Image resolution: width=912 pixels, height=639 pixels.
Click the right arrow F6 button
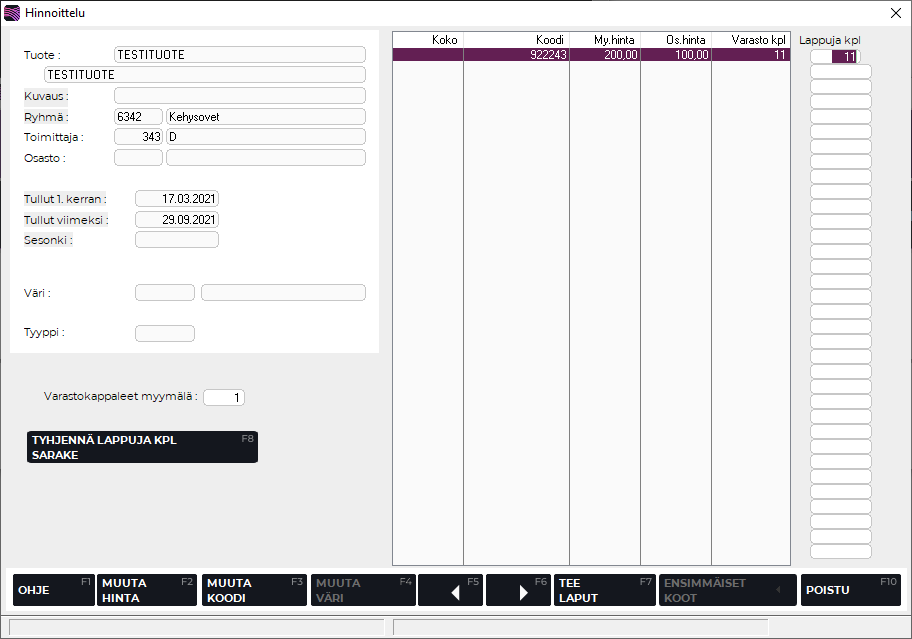pos(518,590)
